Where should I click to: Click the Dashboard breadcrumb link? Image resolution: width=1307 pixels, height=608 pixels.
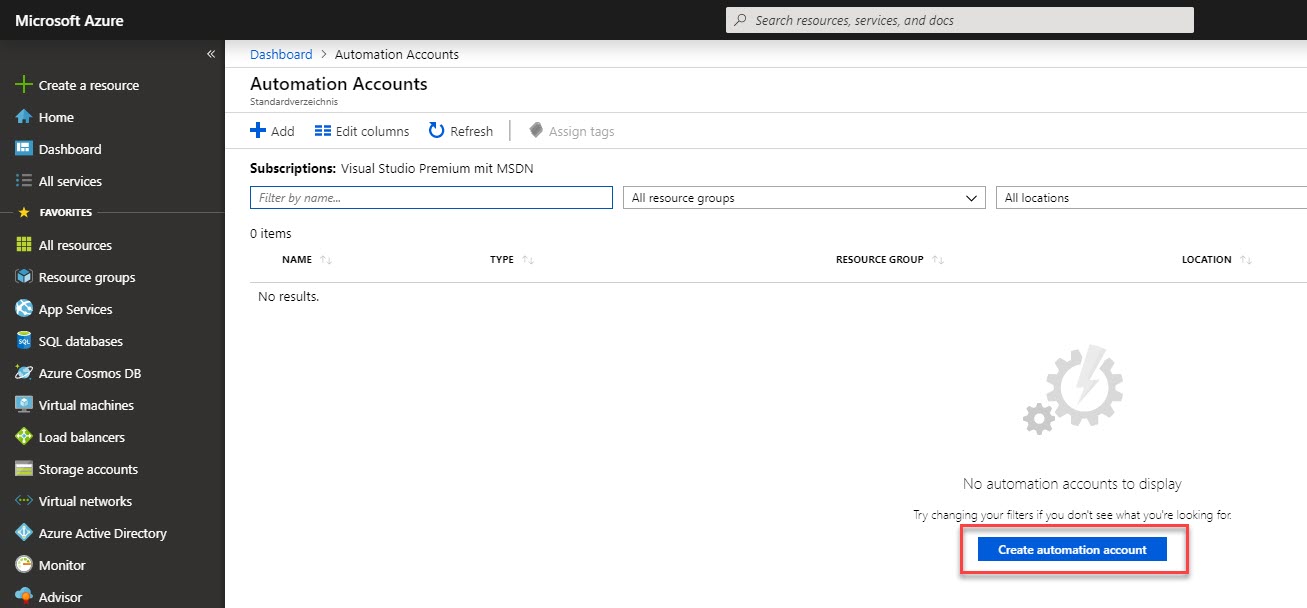point(281,54)
